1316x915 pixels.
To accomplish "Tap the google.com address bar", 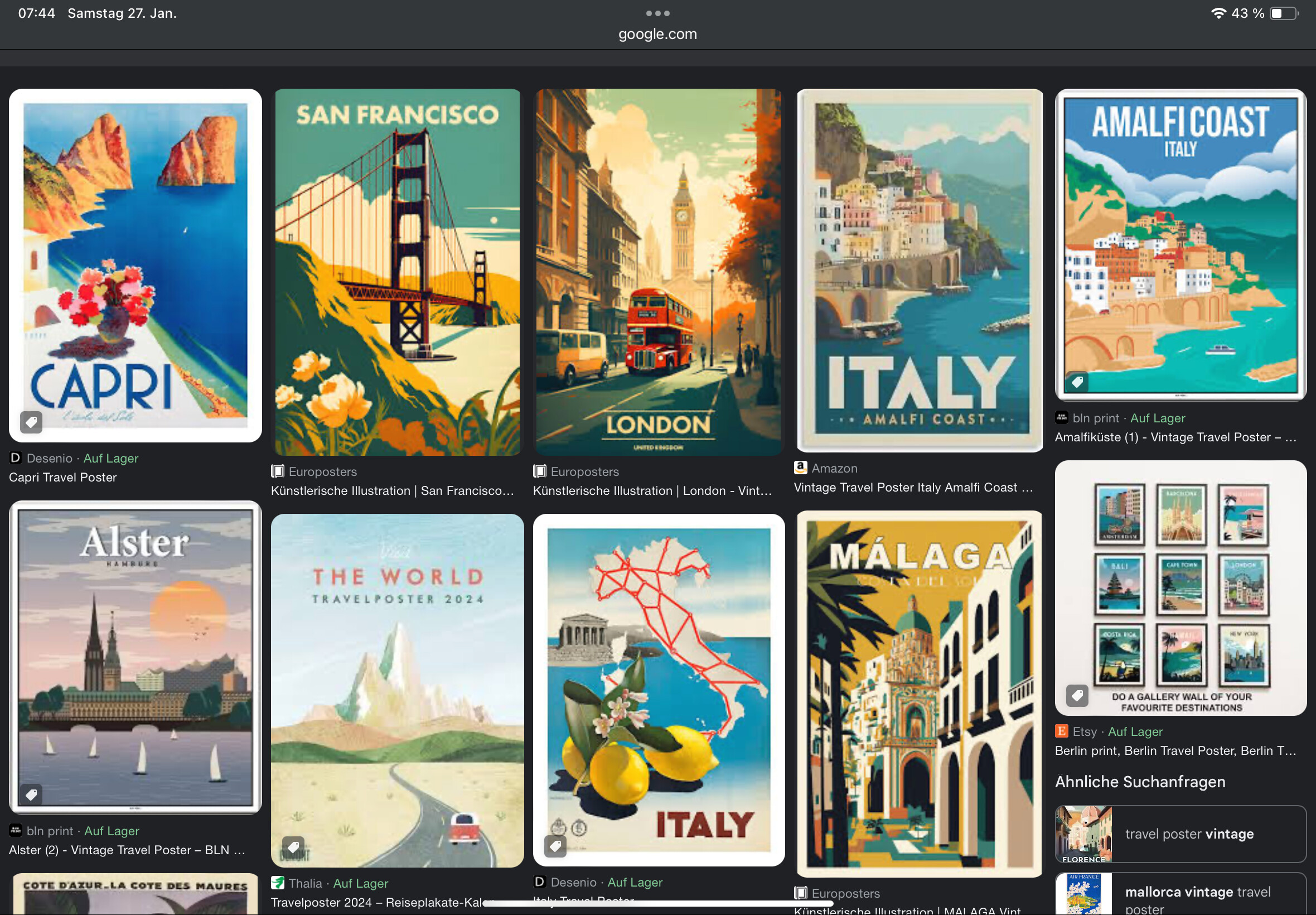I will pyautogui.click(x=657, y=35).
